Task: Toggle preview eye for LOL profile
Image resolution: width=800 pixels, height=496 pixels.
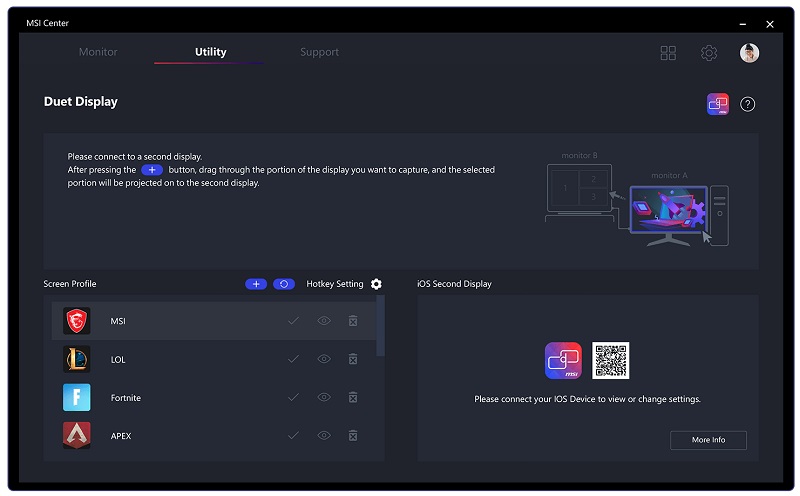Action: point(324,359)
